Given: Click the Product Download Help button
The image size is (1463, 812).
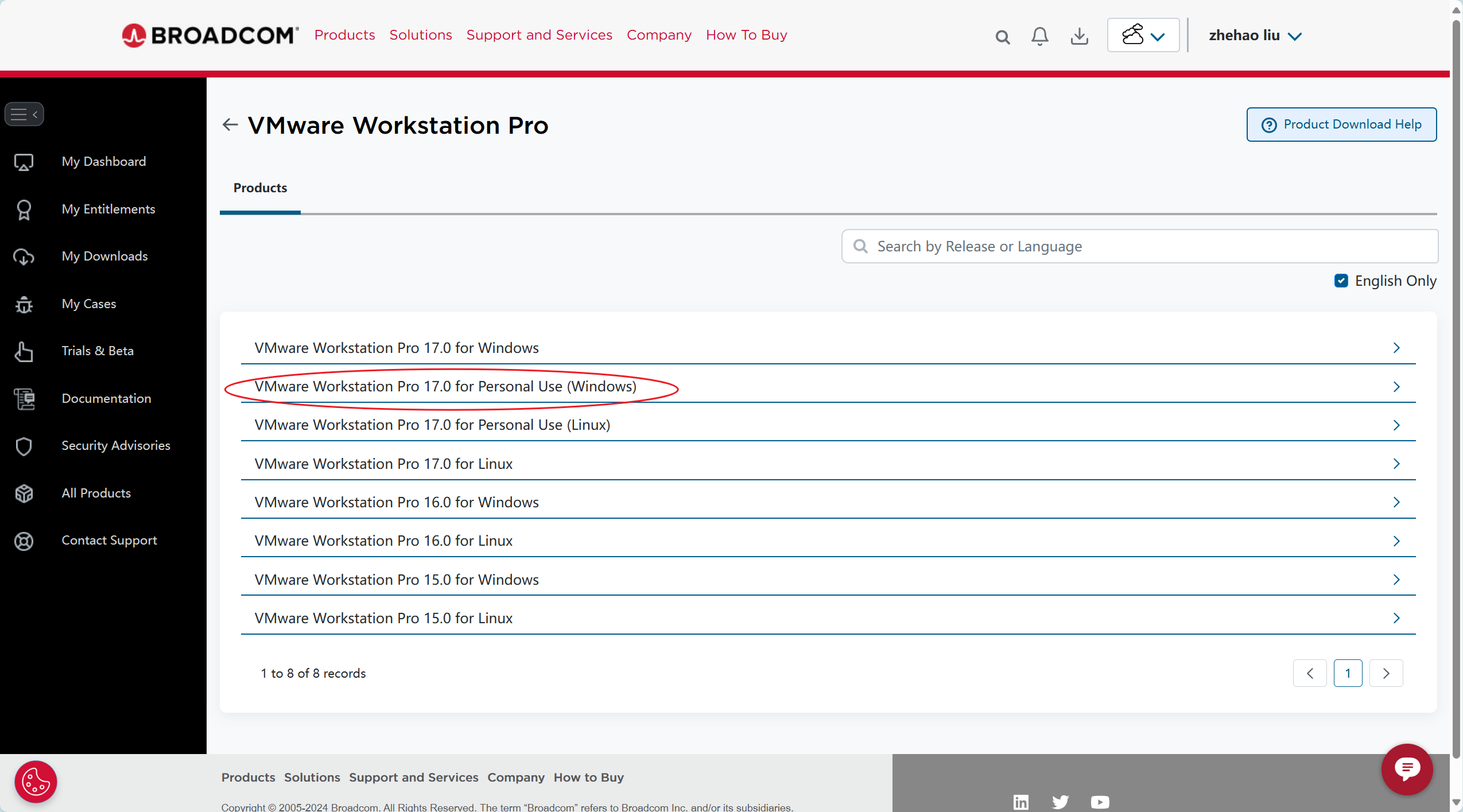Looking at the screenshot, I should [1341, 124].
